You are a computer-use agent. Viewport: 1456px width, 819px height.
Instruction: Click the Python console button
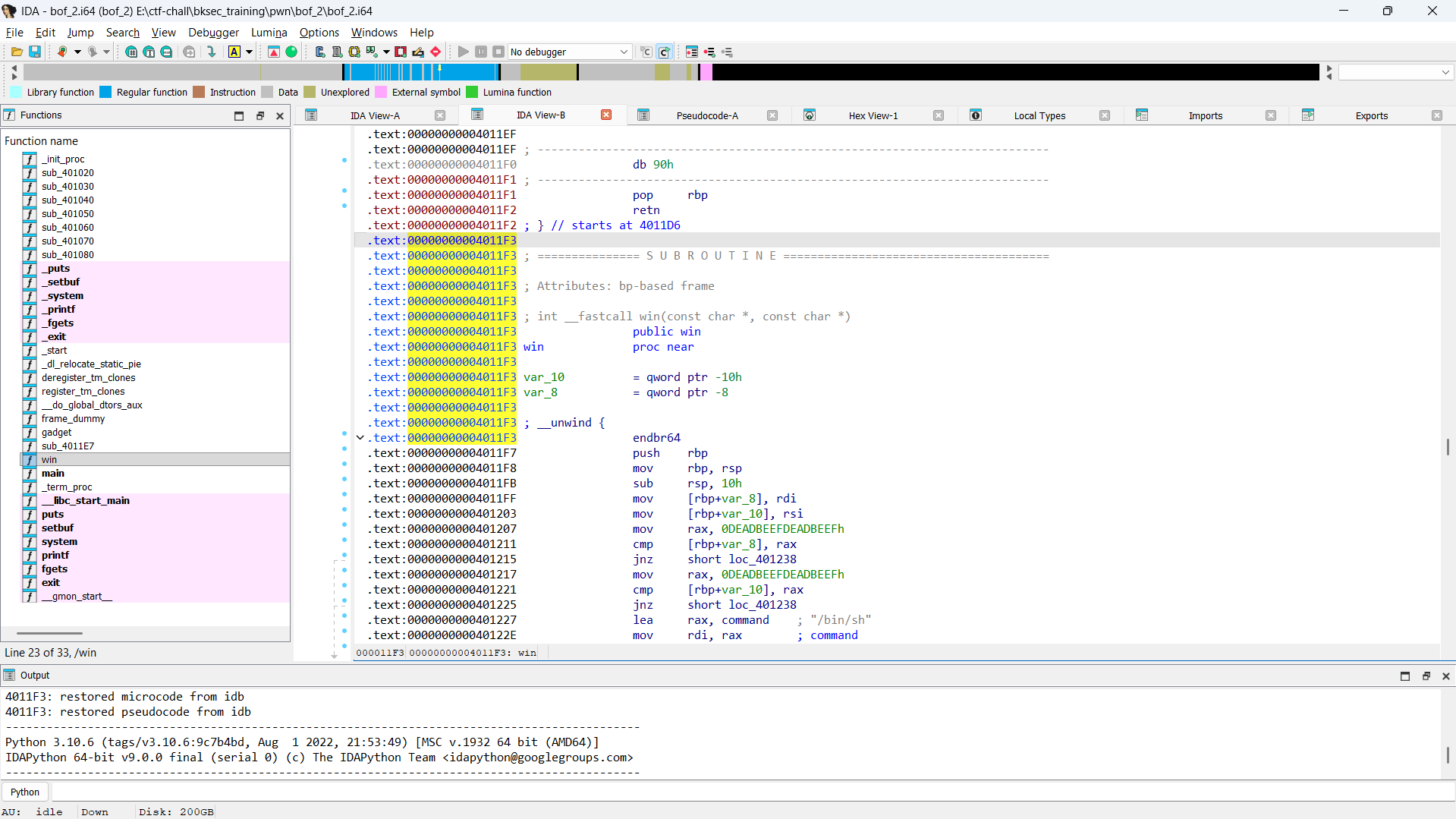click(x=25, y=792)
